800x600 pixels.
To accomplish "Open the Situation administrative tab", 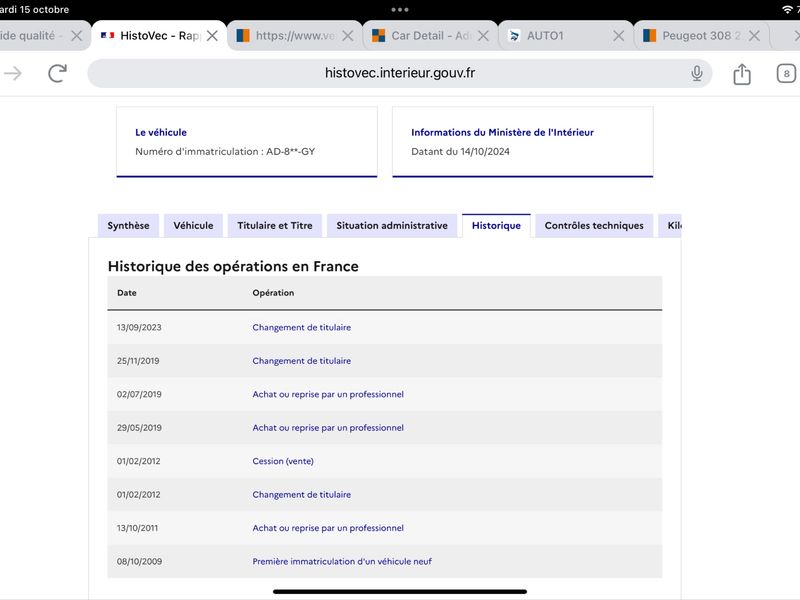I will coord(392,226).
